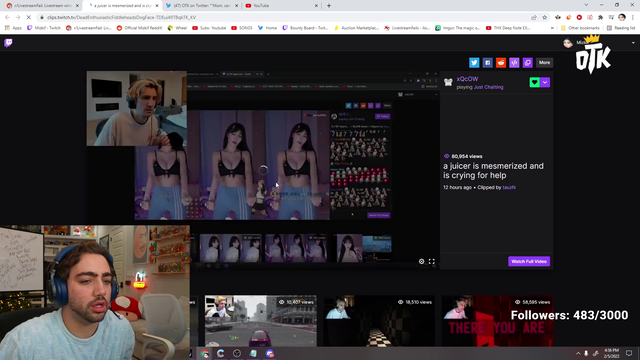This screenshot has height=360, width=640.
Task: Open Apps bookmark
Action: (13, 28)
